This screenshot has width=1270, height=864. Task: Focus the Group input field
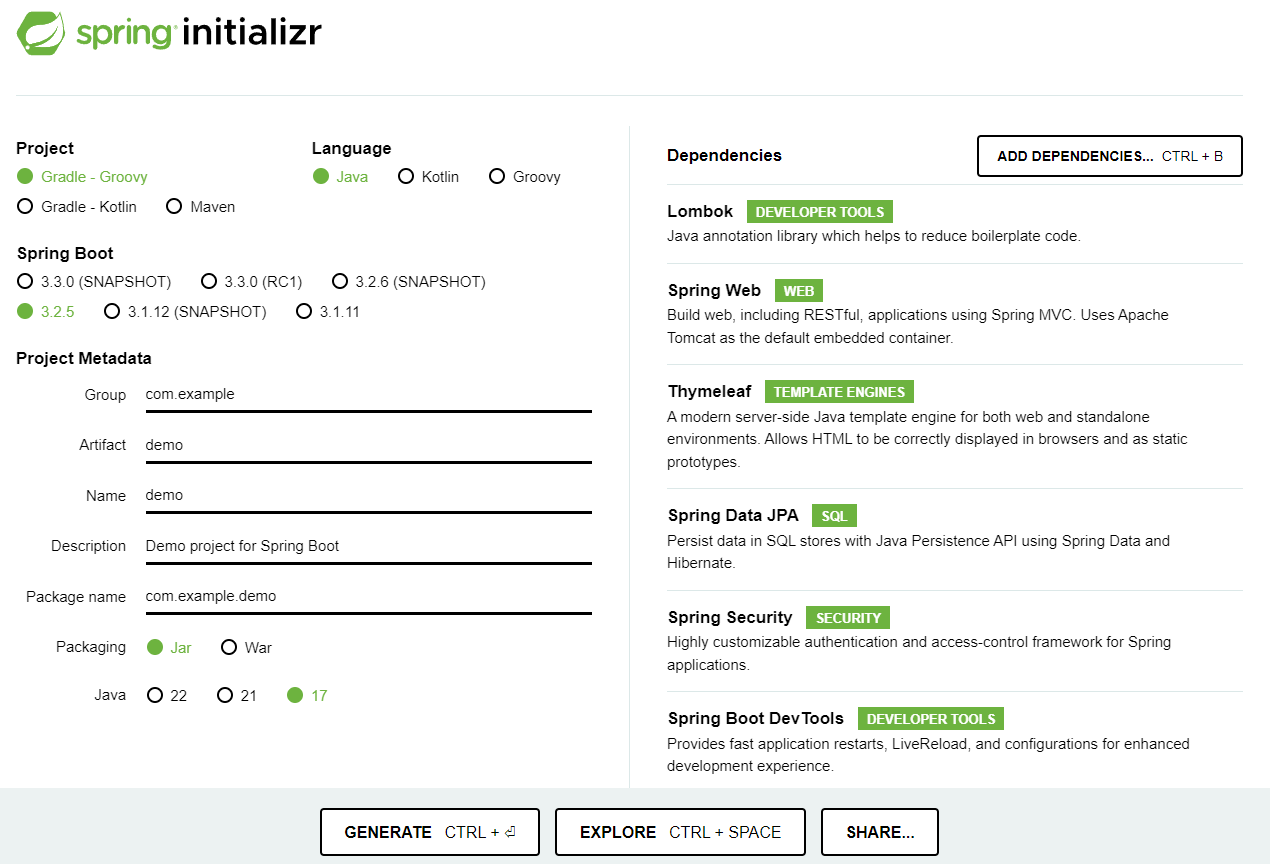368,395
